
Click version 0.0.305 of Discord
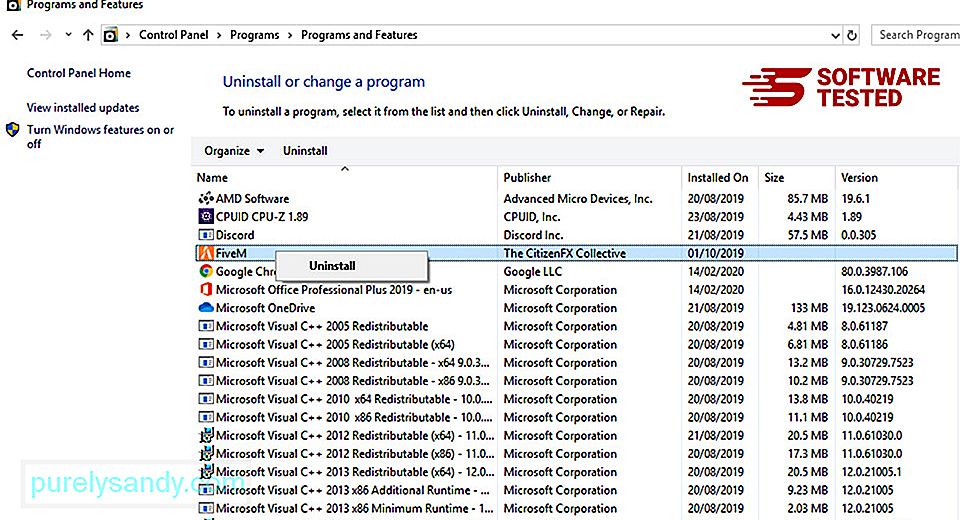pyautogui.click(x=858, y=235)
